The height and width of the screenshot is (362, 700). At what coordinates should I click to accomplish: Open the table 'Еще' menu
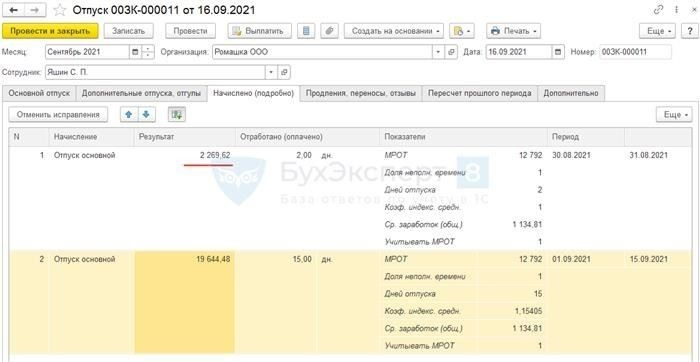[674, 115]
